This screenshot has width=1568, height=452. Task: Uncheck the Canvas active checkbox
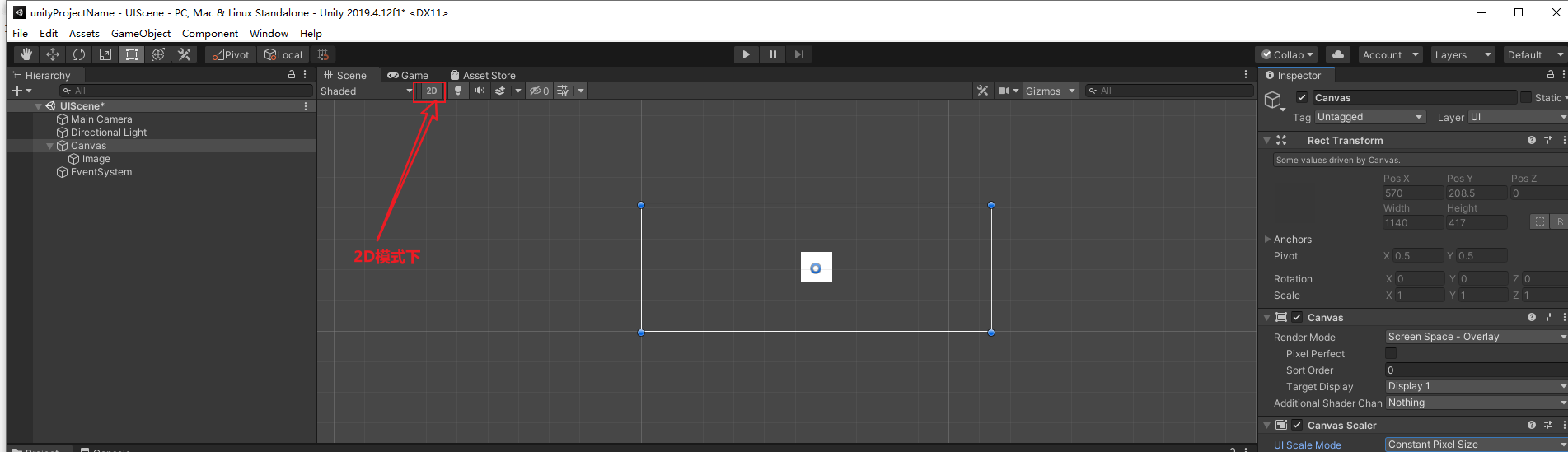click(x=1302, y=97)
